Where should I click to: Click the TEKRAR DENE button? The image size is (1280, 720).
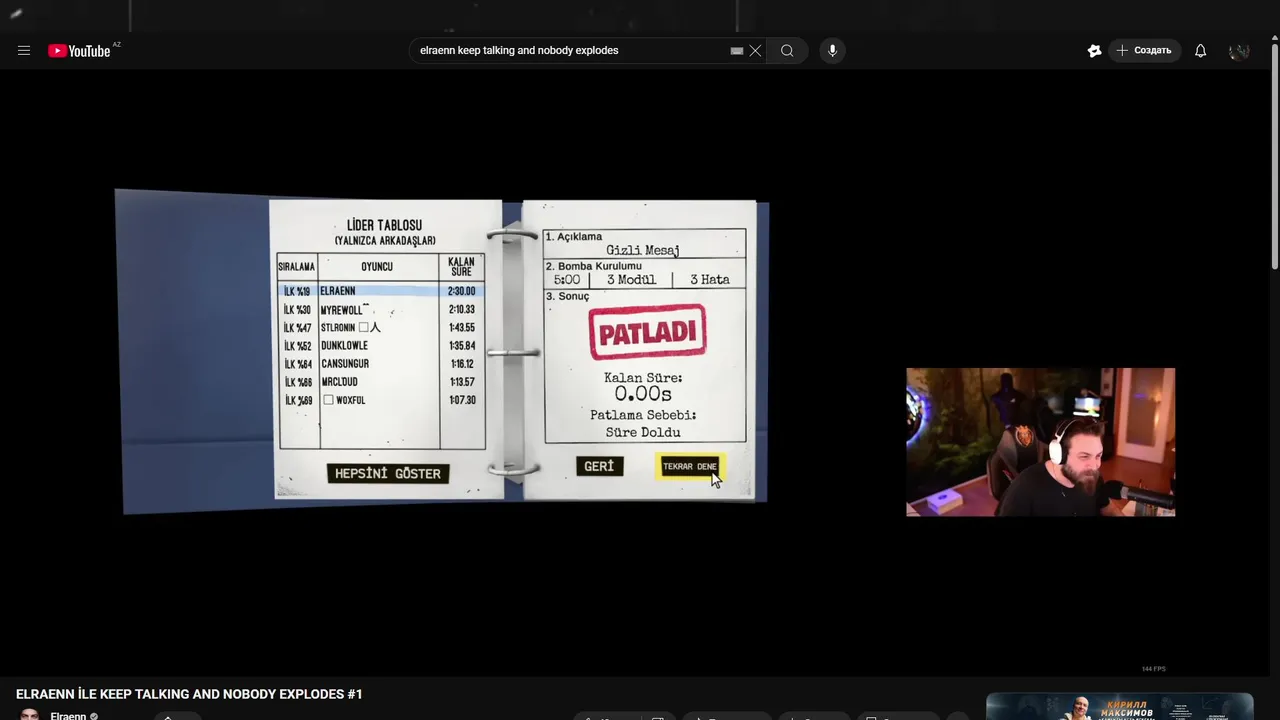[690, 466]
